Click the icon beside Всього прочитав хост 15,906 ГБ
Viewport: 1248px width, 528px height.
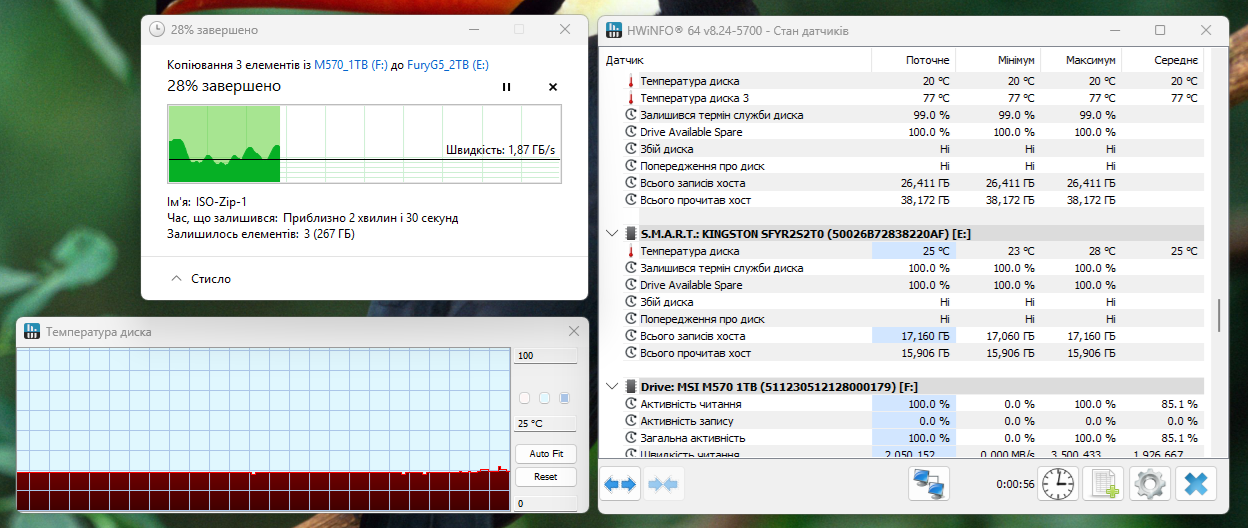630,353
